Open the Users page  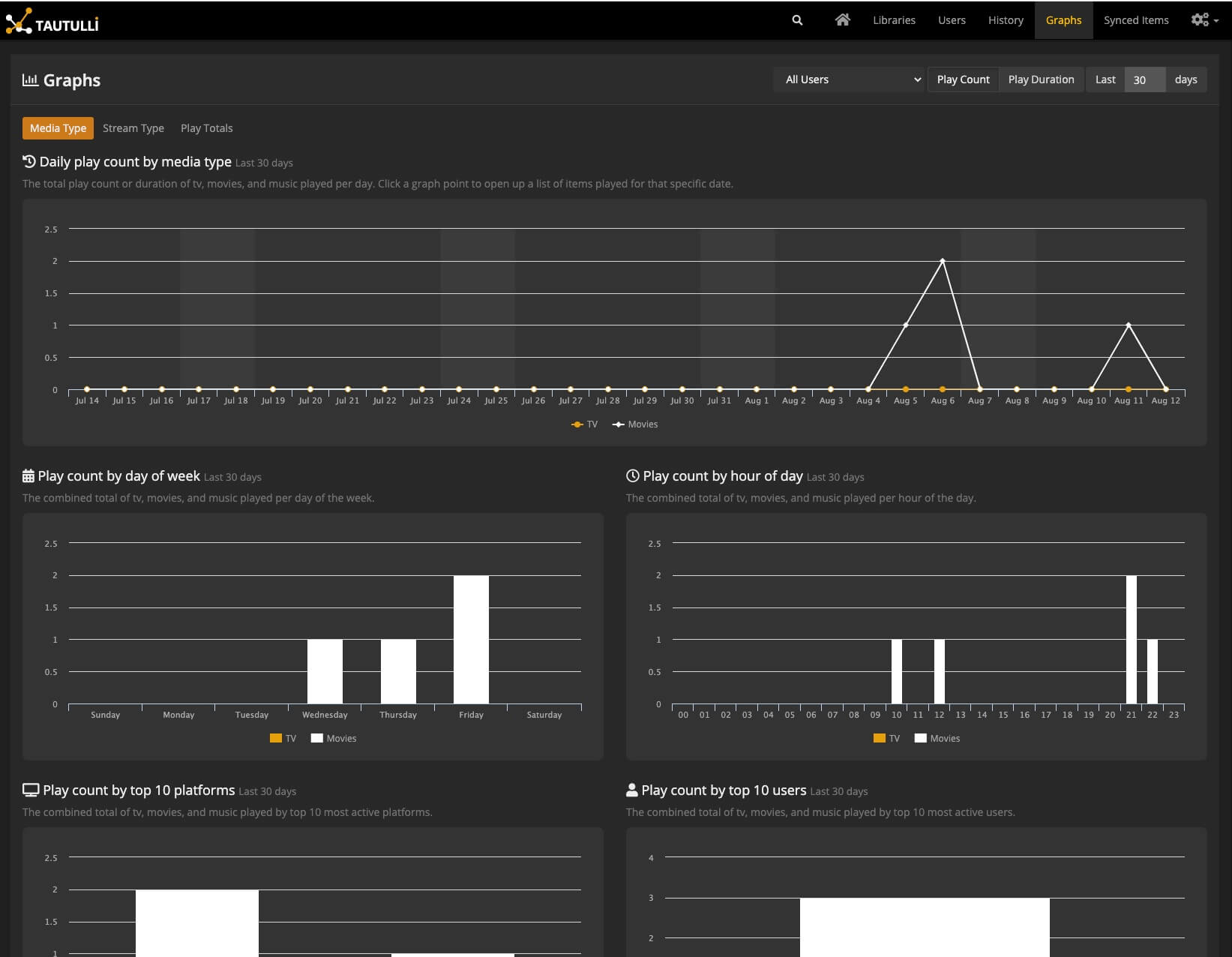pyautogui.click(x=952, y=20)
